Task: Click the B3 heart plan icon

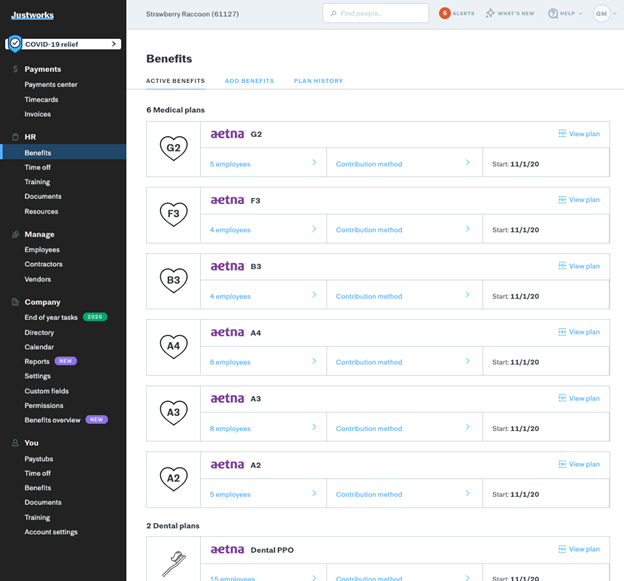Action: pos(174,280)
